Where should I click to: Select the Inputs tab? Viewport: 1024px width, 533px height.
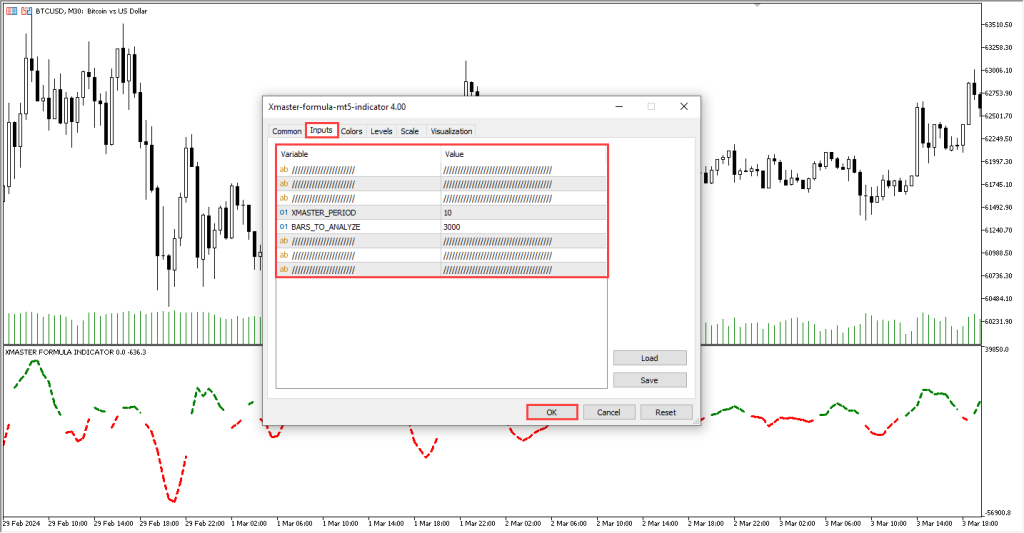point(321,131)
